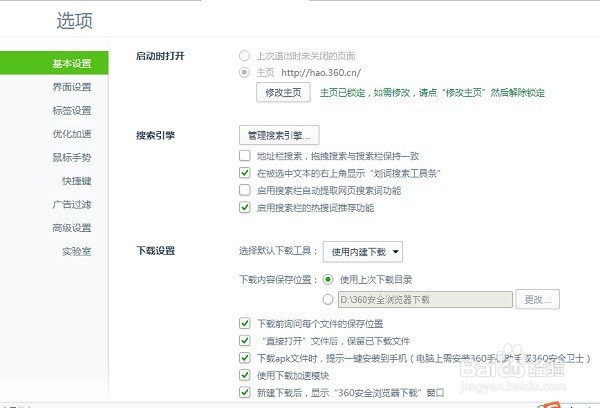Click the http://hao.360.cn/ homepage address

tap(321, 73)
